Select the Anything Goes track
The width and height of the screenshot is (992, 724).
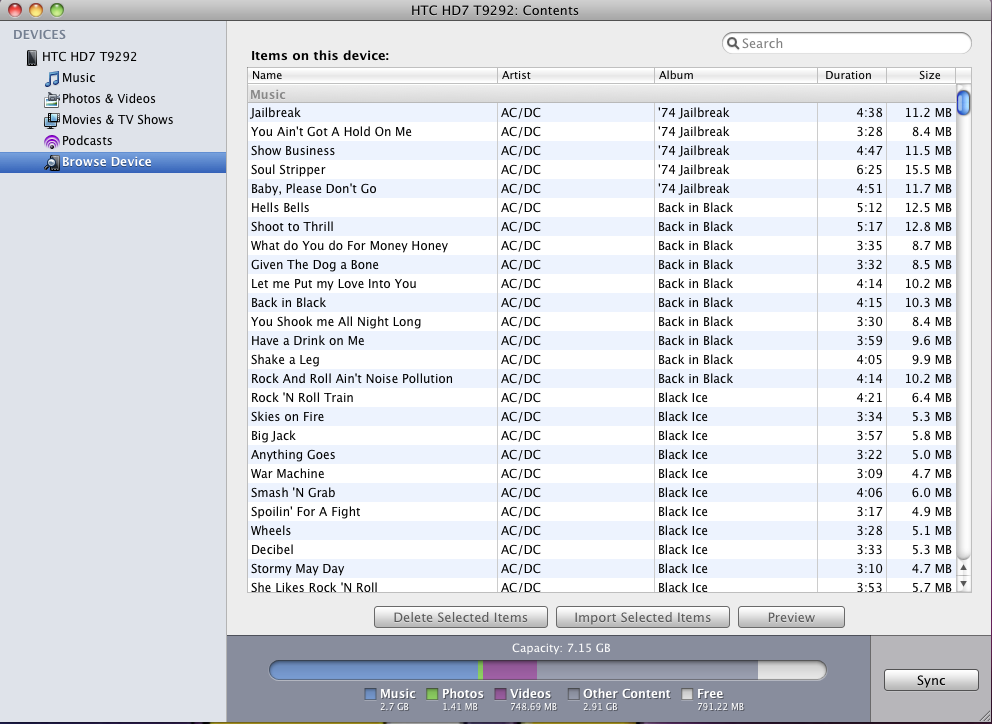click(x=602, y=454)
